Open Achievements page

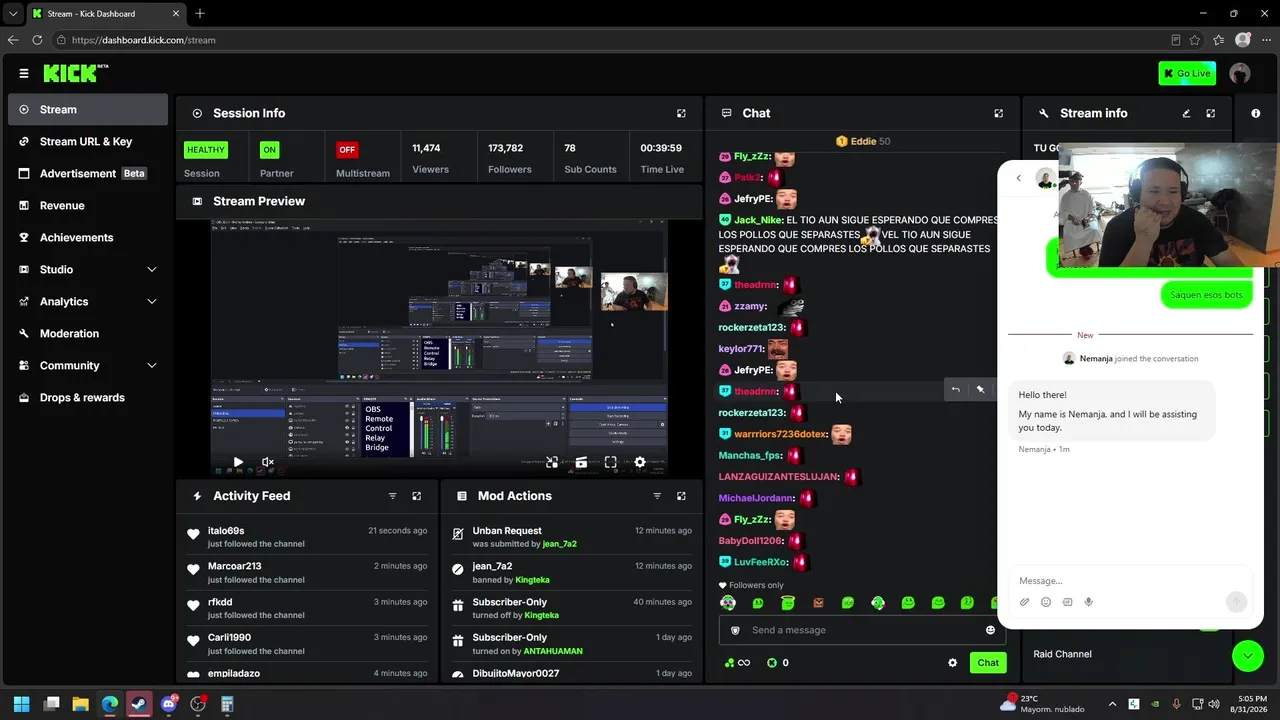[88, 237]
